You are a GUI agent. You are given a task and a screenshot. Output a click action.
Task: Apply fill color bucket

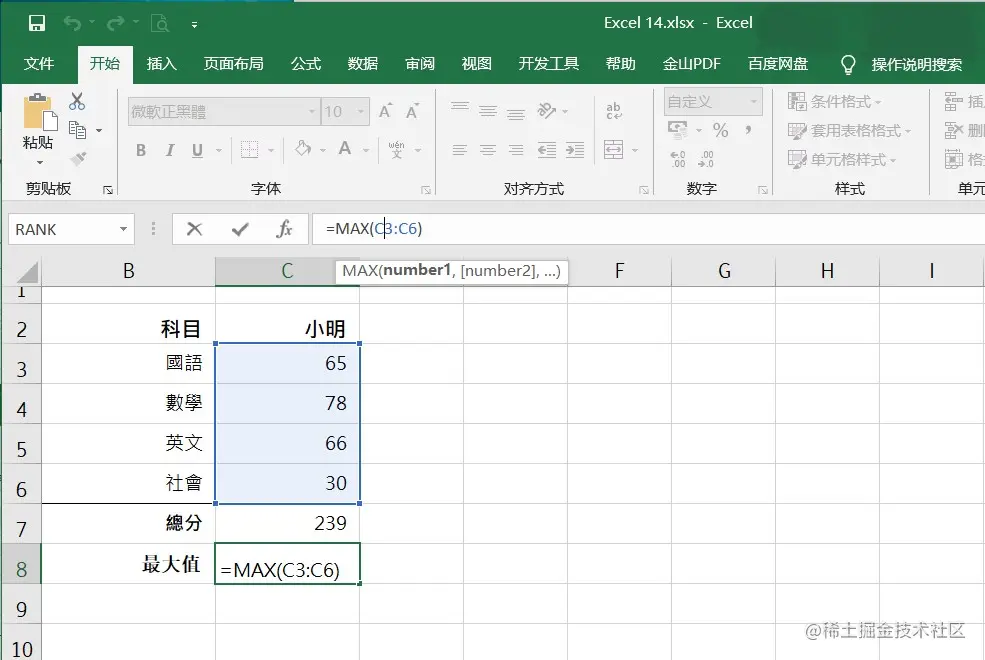pyautogui.click(x=303, y=149)
